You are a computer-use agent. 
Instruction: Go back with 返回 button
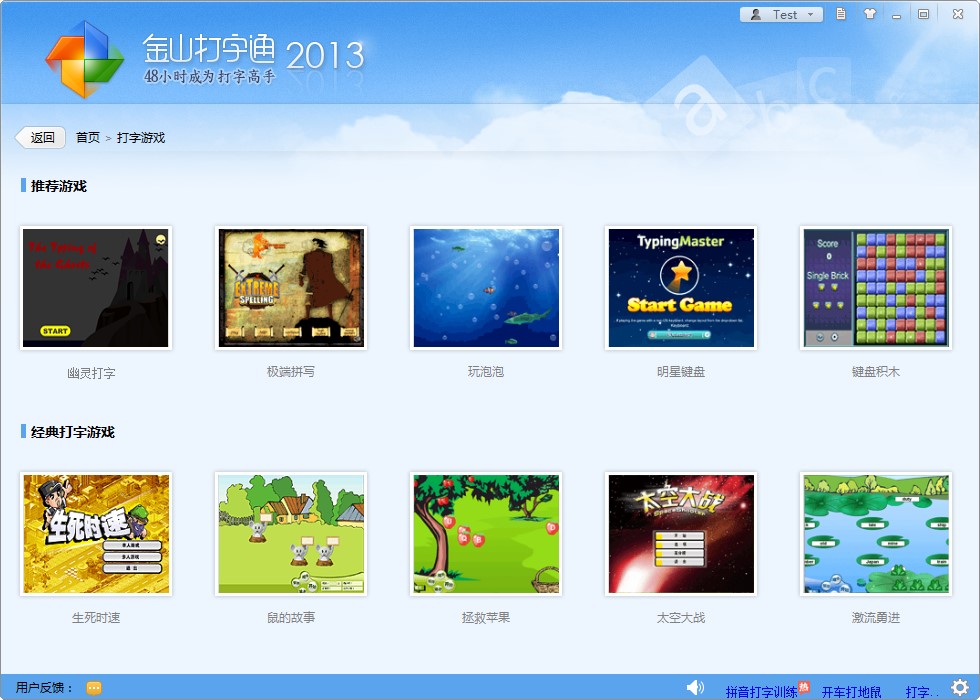(x=41, y=138)
